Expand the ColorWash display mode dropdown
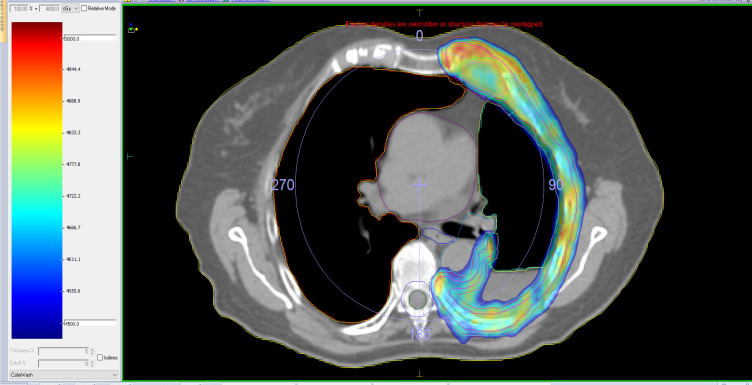 pyautogui.click(x=63, y=374)
